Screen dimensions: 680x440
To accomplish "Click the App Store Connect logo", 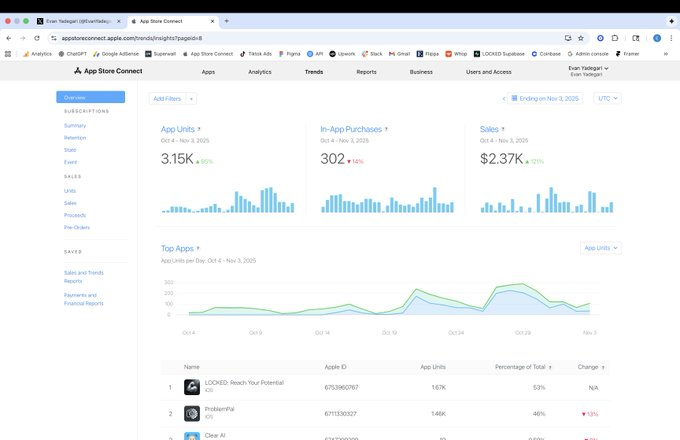I will tap(108, 71).
